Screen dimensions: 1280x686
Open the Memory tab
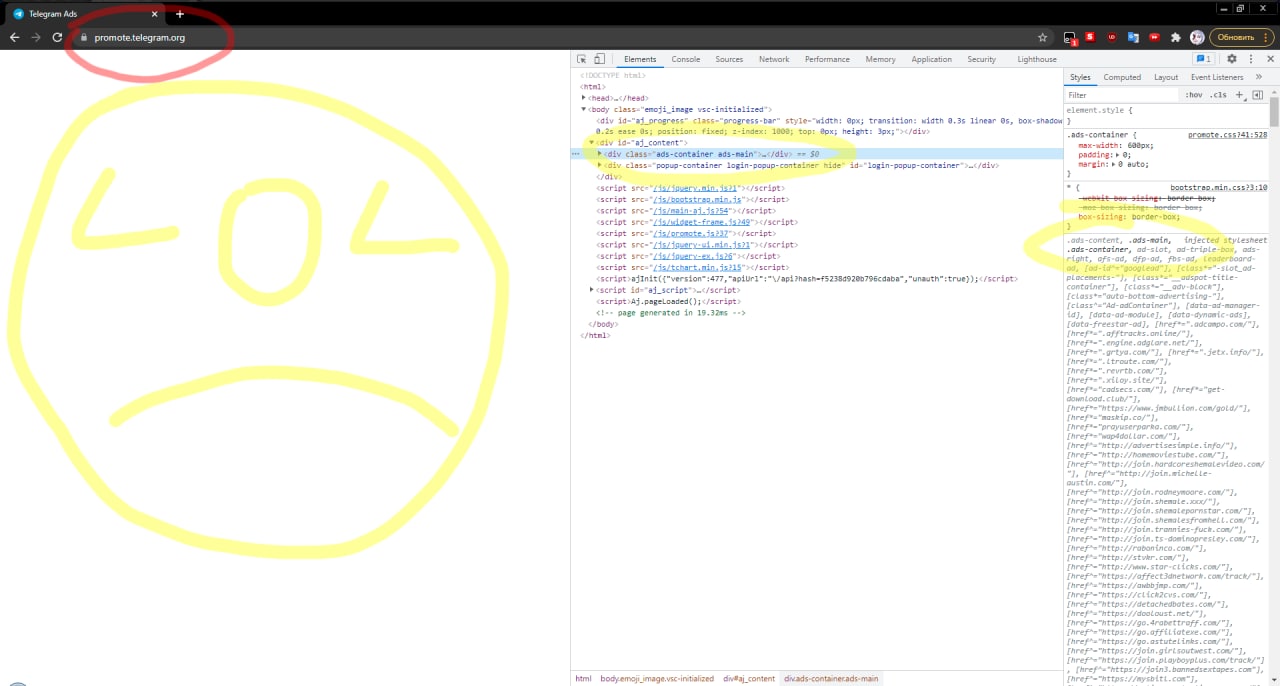[x=880, y=59]
